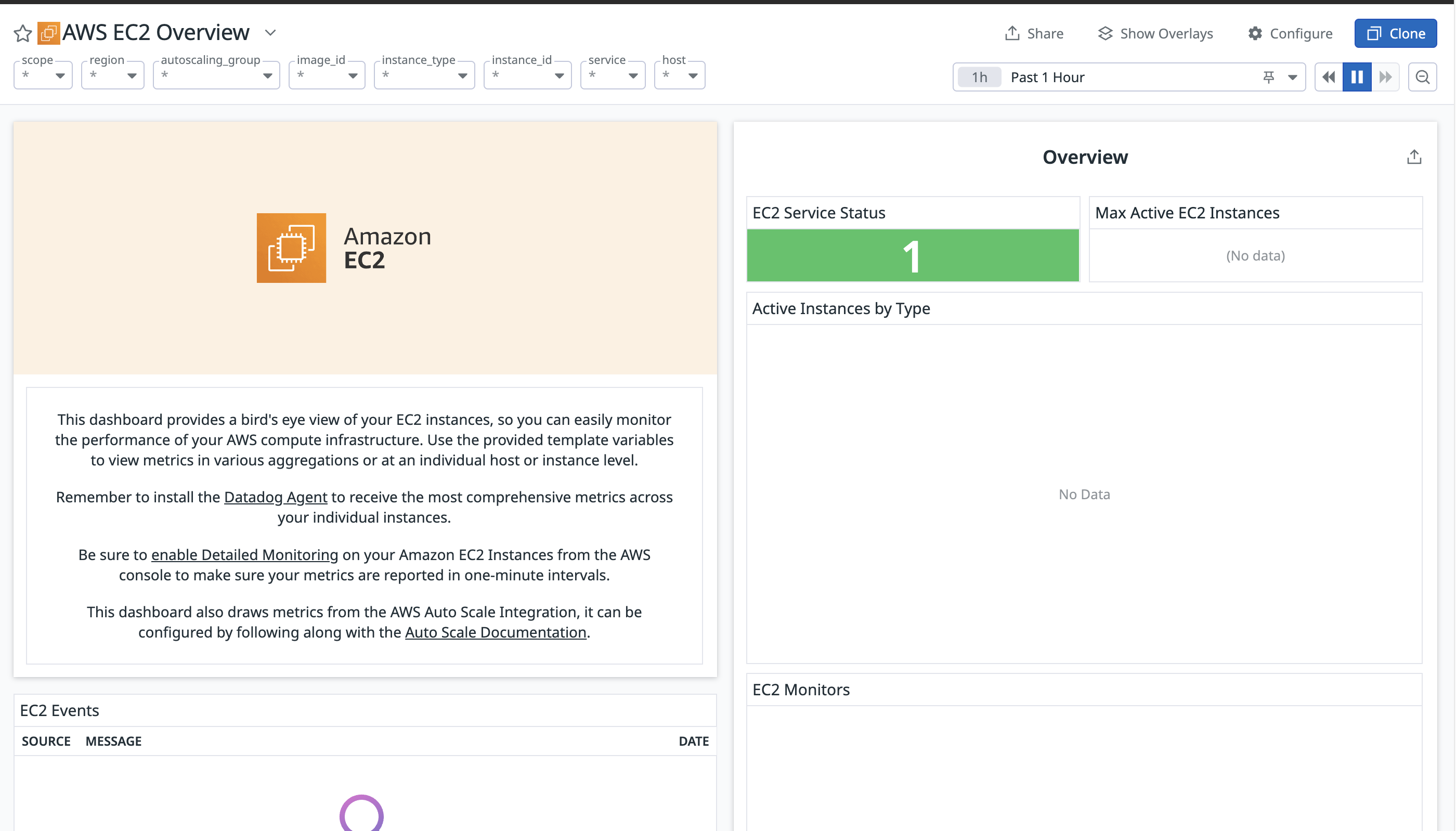Click the DATE column header
Screen dimensions: 1456x831
(693, 742)
